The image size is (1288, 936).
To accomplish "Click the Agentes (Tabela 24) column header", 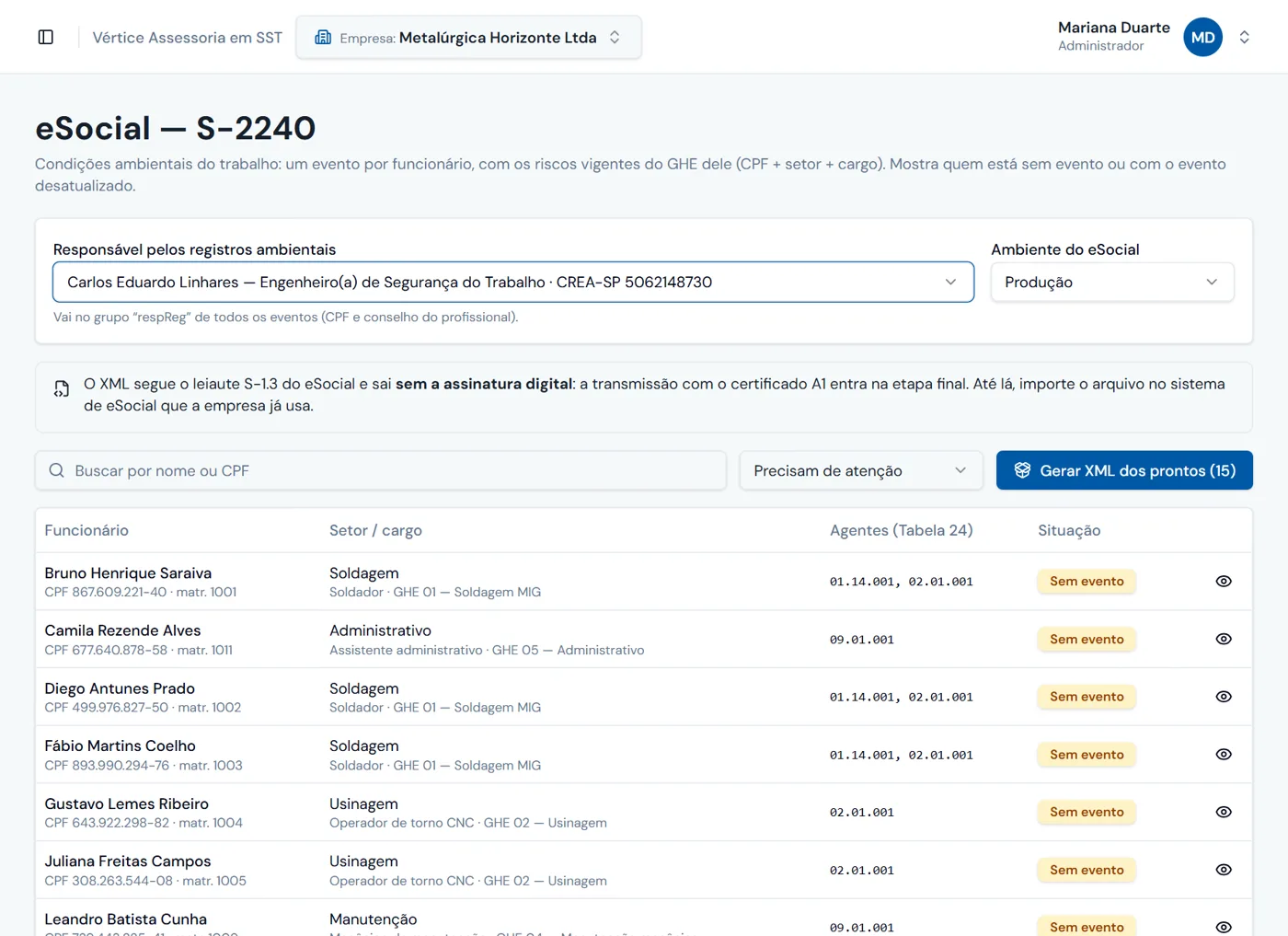I will coord(901,530).
